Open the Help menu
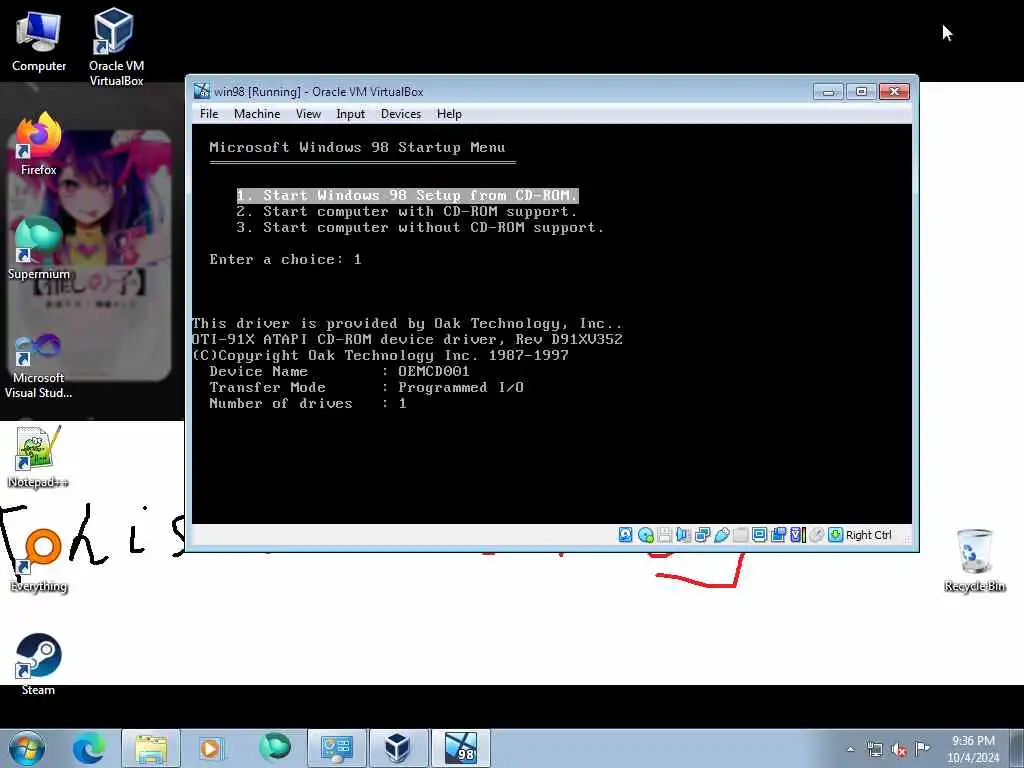1024x768 pixels. pos(449,114)
